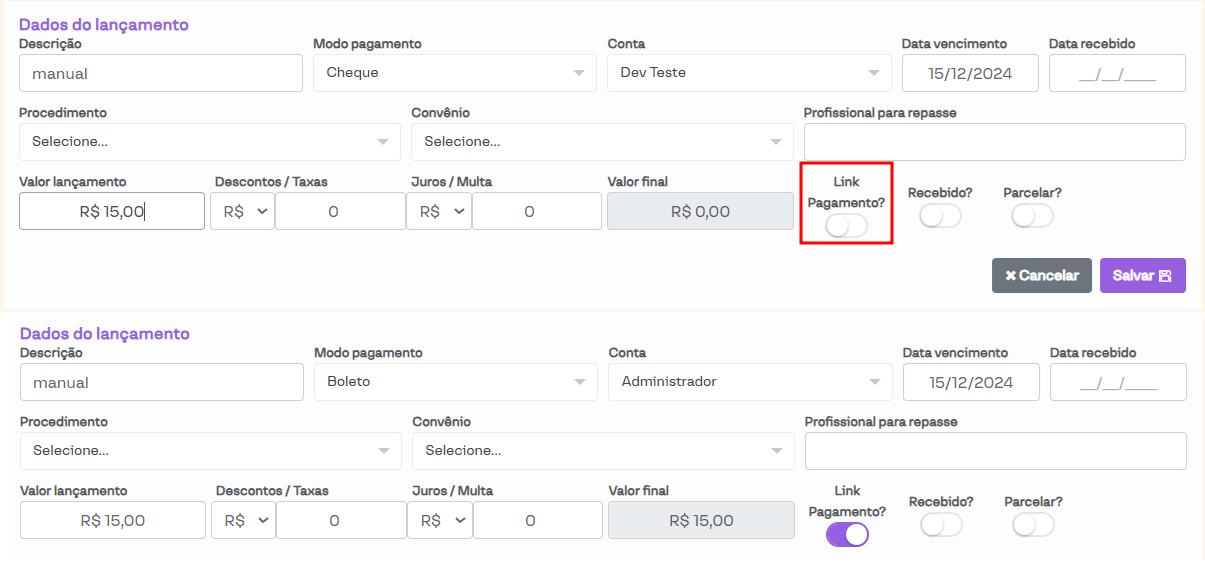Click the caret arrow beside Cheque payment mode
This screenshot has height=568, width=1205.
(578, 73)
